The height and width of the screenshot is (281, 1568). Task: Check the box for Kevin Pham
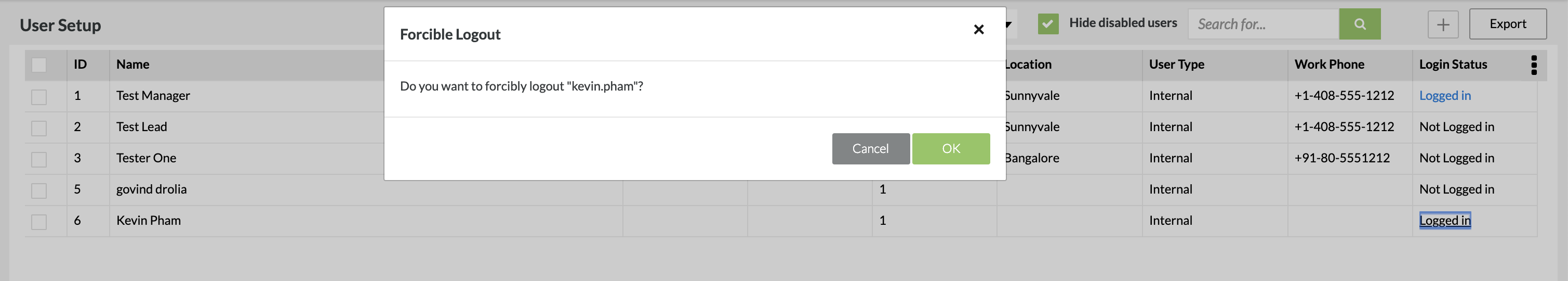(39, 221)
